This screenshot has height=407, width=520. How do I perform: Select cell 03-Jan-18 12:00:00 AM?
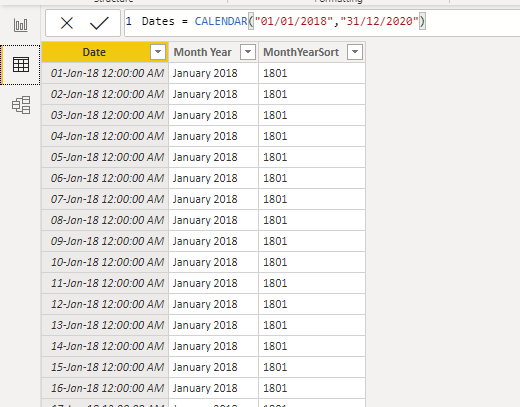pos(105,115)
